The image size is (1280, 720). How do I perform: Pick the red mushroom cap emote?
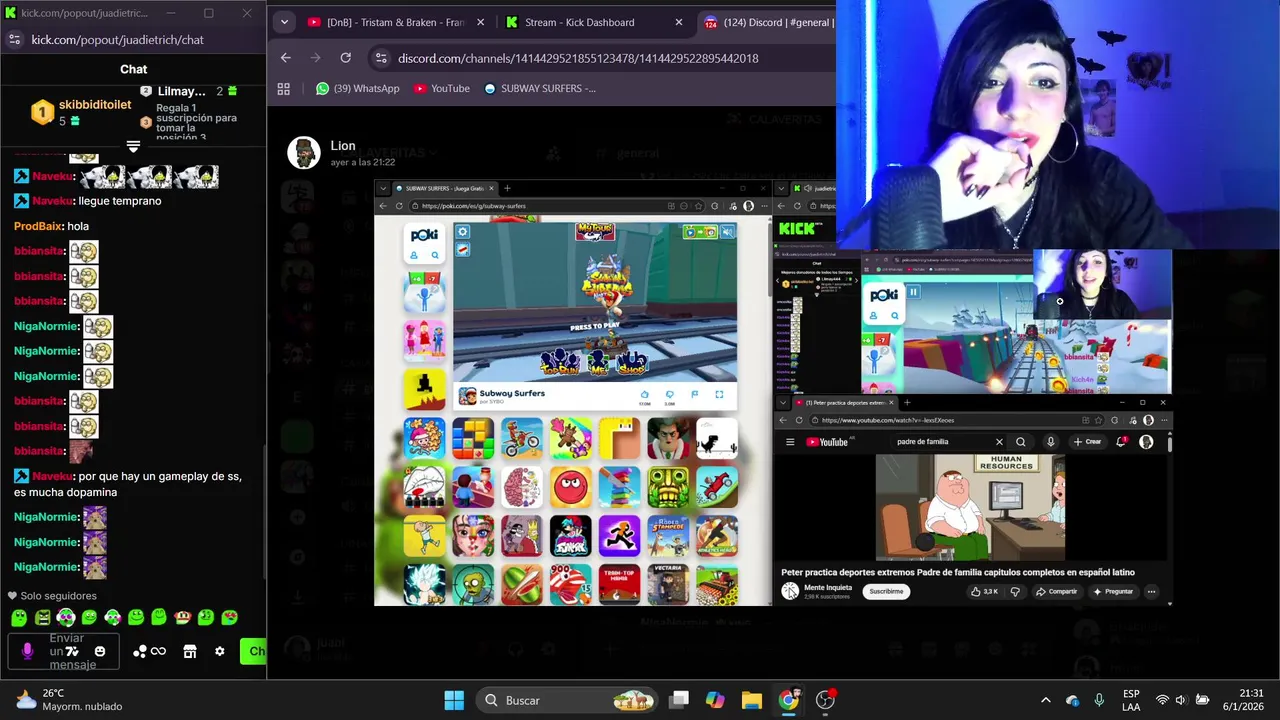click(182, 618)
